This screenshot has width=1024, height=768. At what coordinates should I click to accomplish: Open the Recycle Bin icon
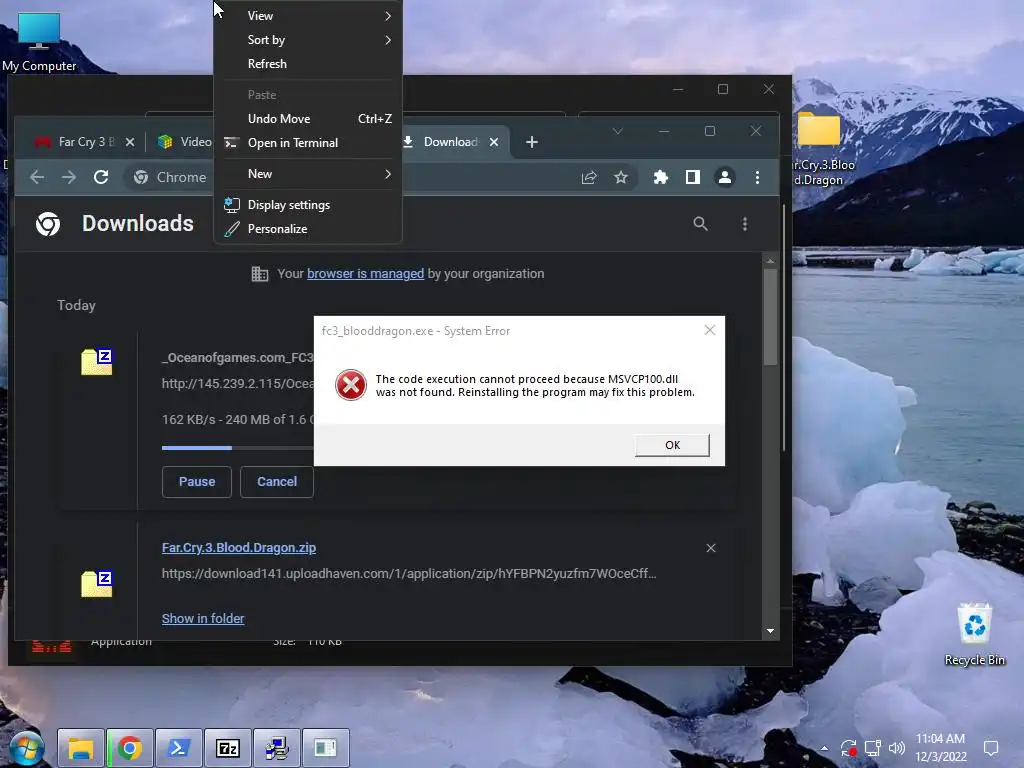coord(974,634)
